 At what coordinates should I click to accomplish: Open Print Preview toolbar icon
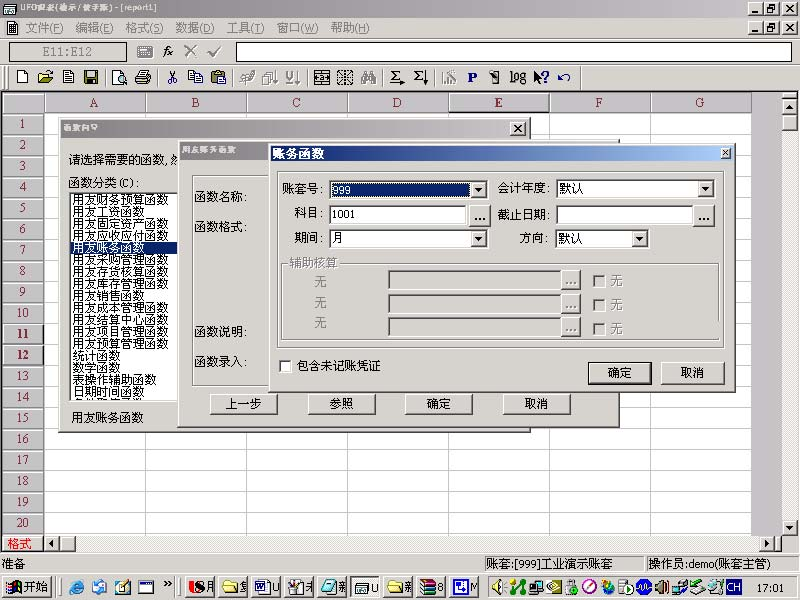click(119, 78)
